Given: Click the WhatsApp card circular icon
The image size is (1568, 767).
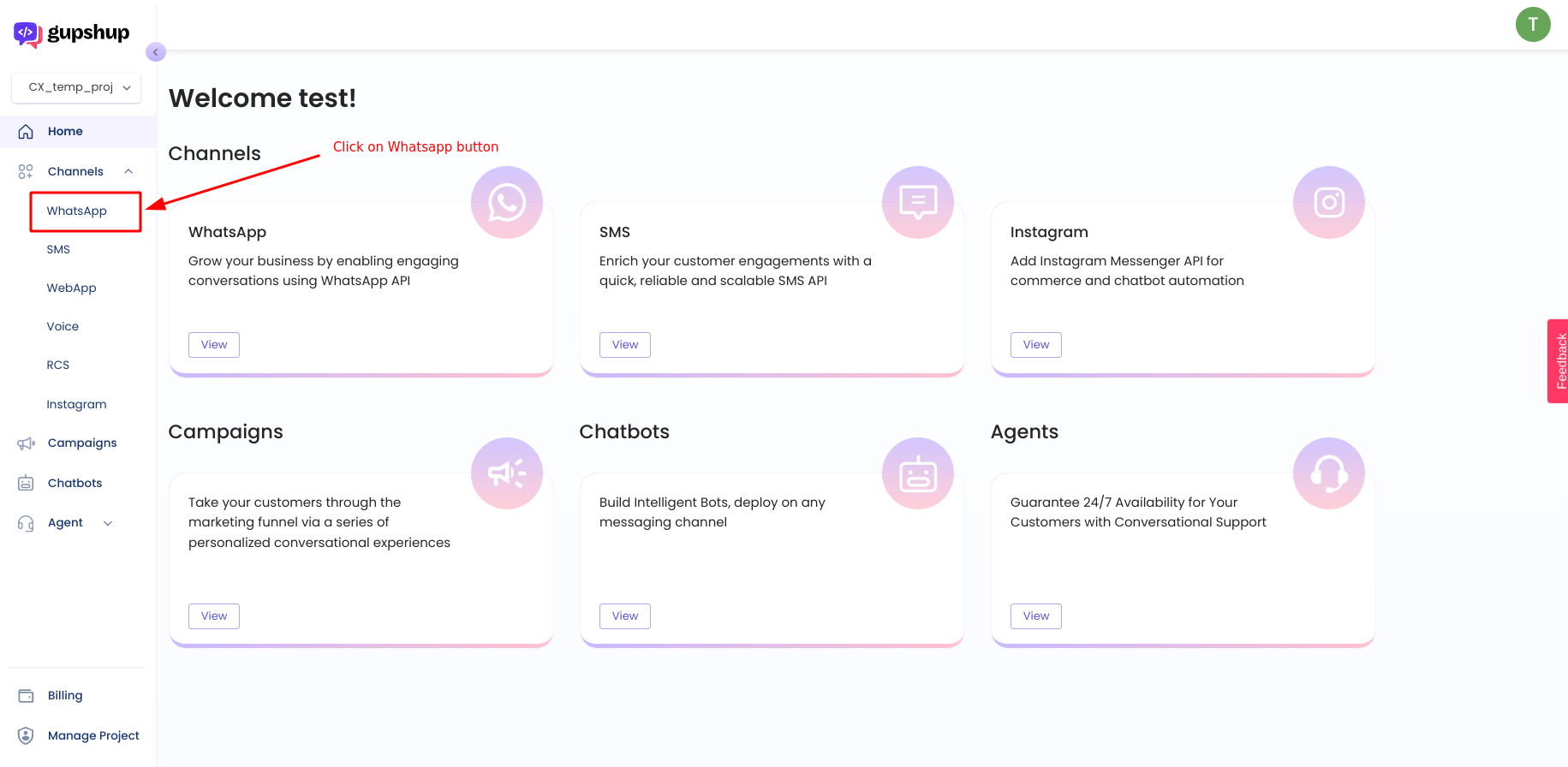Looking at the screenshot, I should pos(507,203).
